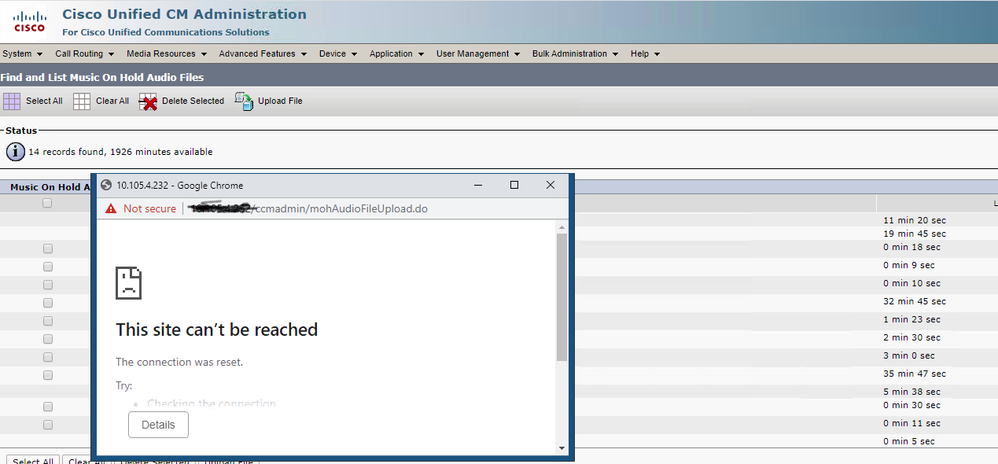Click the Cisco logo

tap(30, 22)
